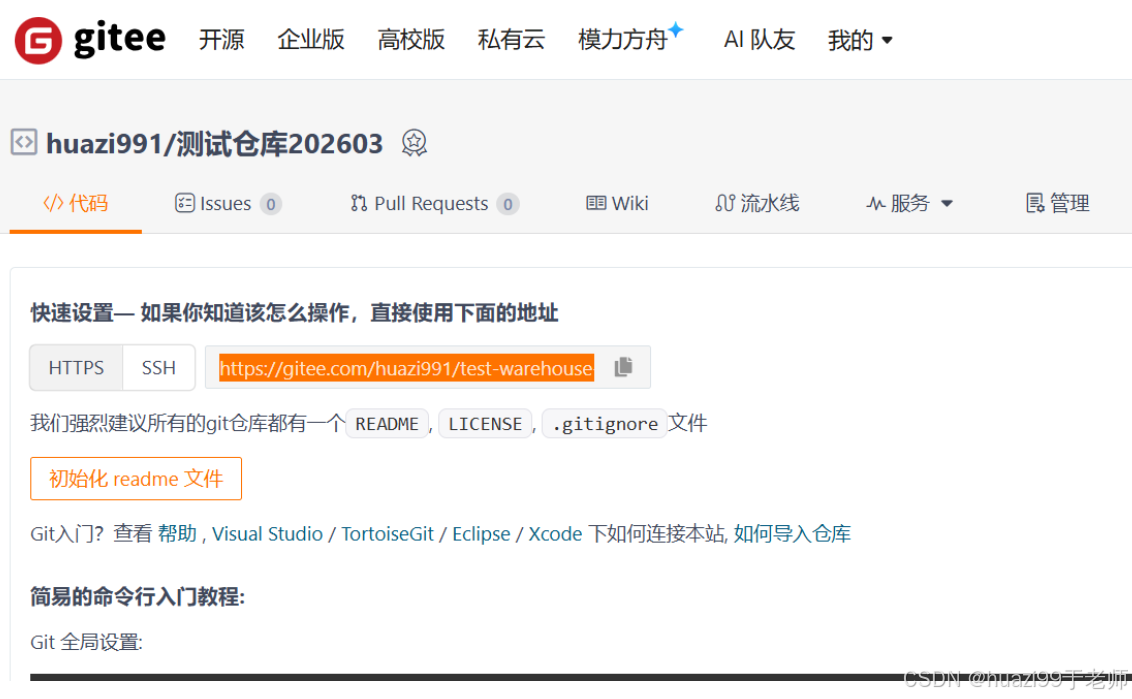This screenshot has width=1132, height=699.
Task: Expand the 服务 dropdown tab
Action: [x=910, y=204]
